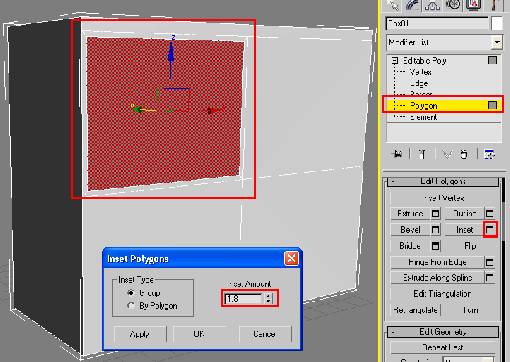Click the Outline button
Screen dimensions: 510x362
click(464, 213)
